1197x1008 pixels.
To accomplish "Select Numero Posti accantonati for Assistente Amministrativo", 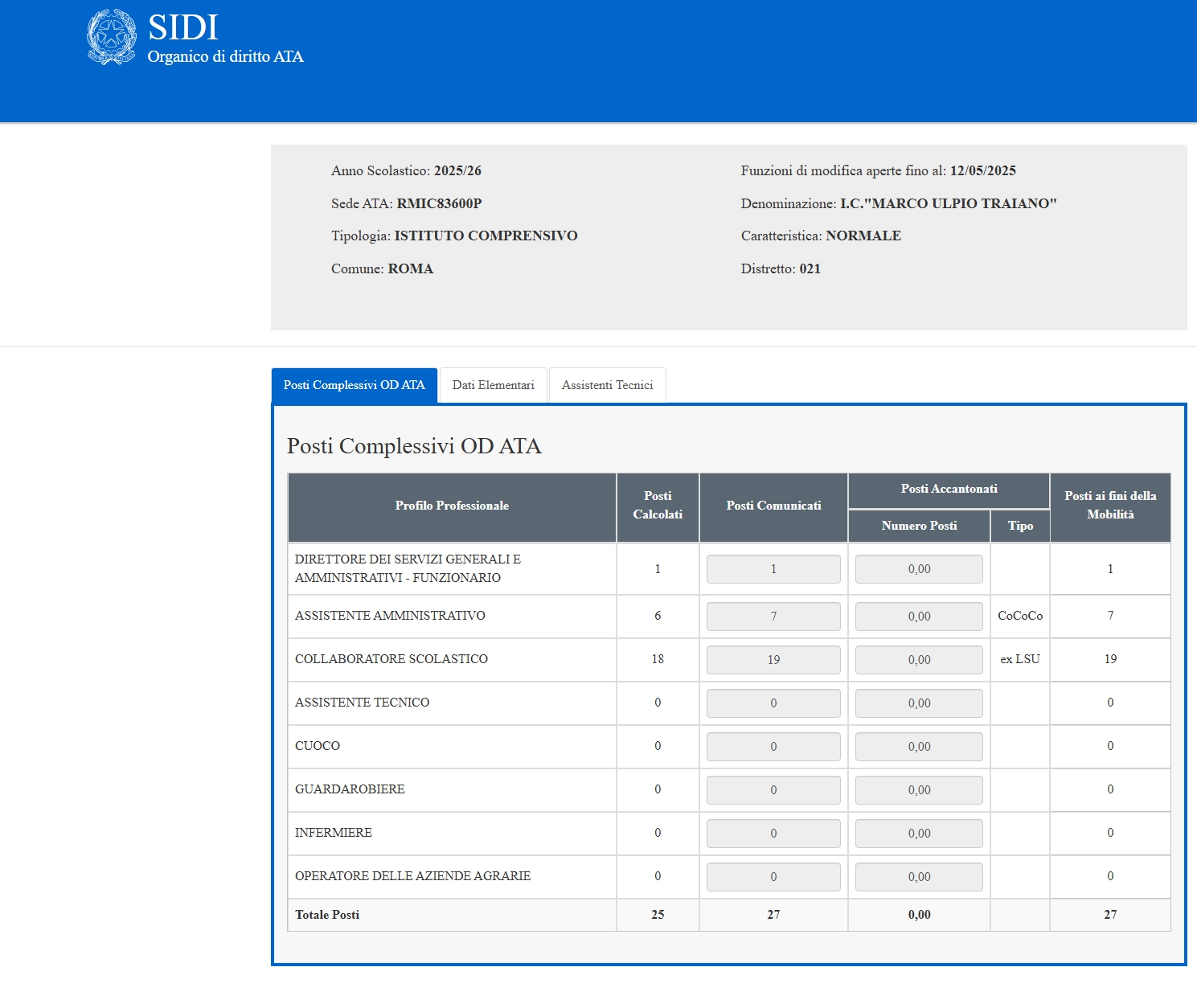I will 919,617.
